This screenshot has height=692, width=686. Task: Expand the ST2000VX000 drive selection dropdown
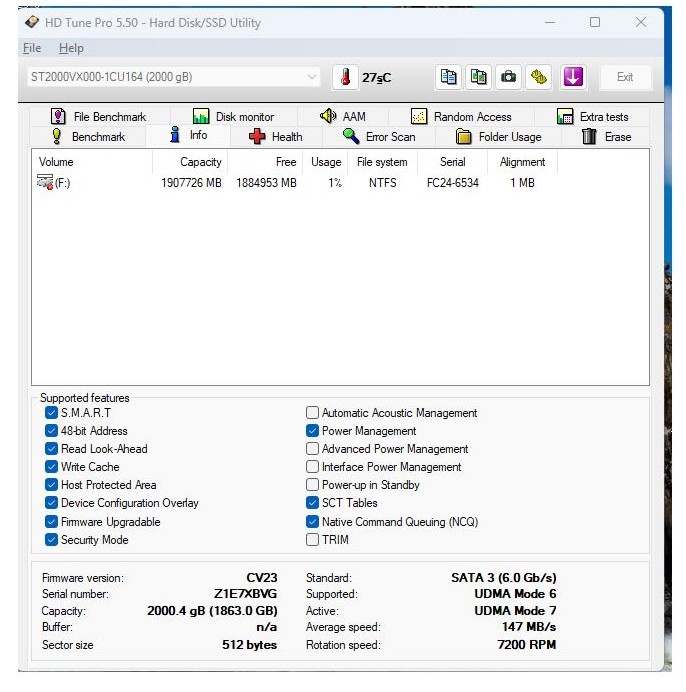point(311,77)
